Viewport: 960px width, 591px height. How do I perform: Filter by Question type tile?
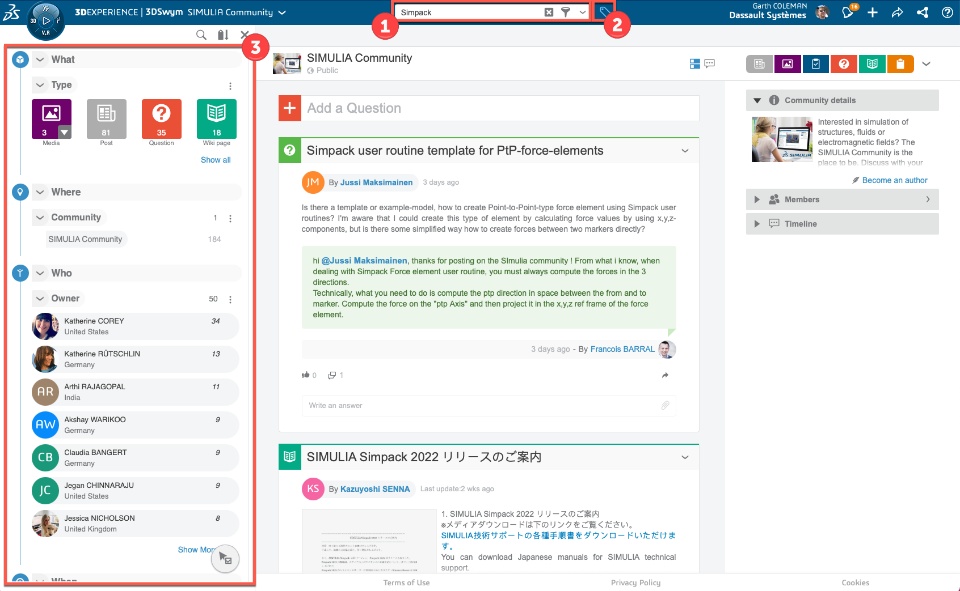pyautogui.click(x=162, y=119)
